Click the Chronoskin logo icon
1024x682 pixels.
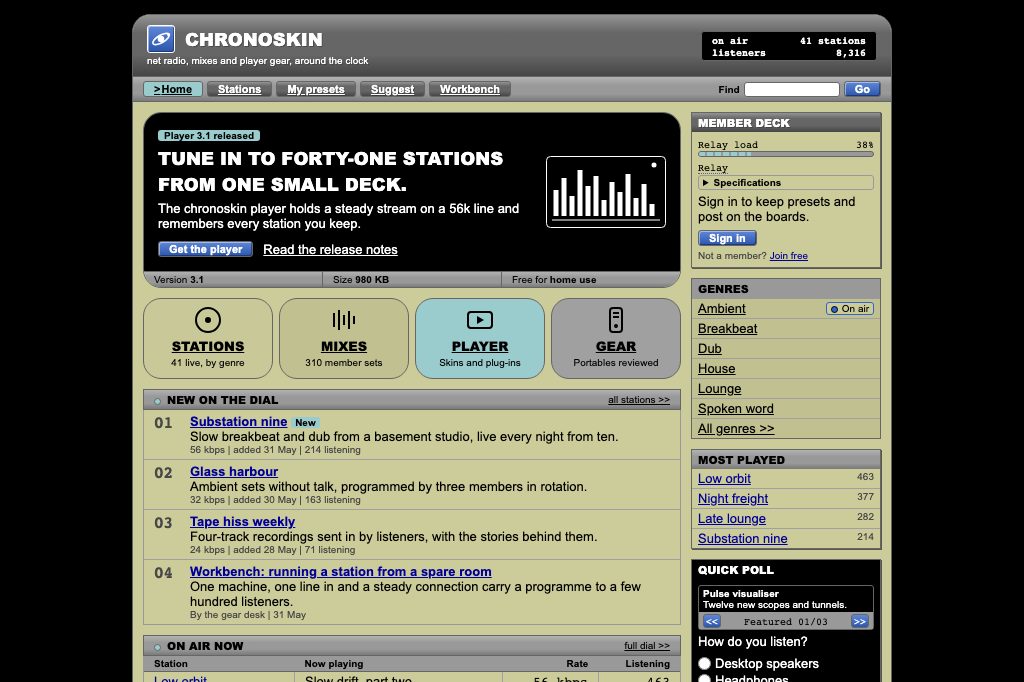click(x=161, y=39)
